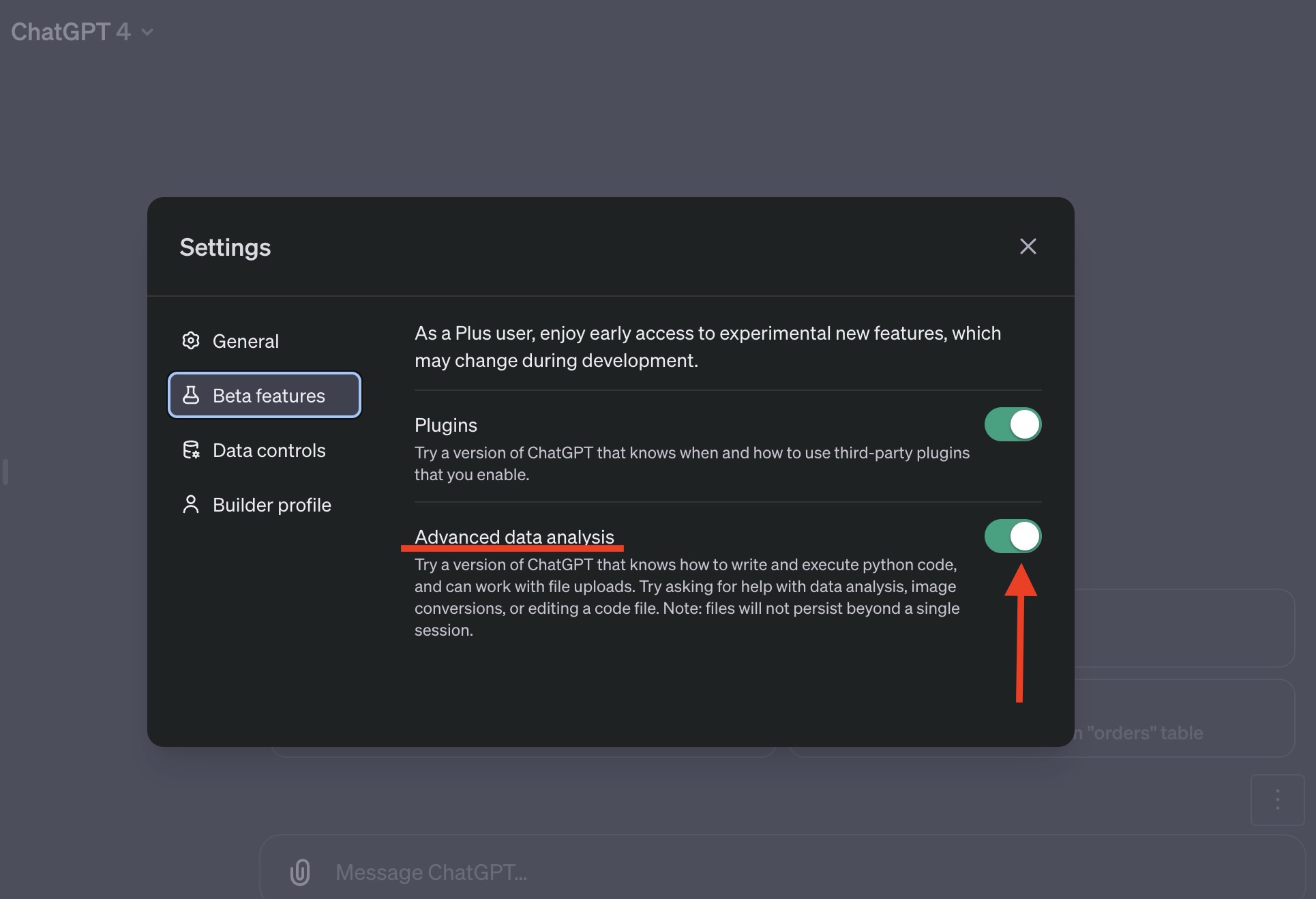
Task: Click the Data controls database icon
Action: coord(191,449)
